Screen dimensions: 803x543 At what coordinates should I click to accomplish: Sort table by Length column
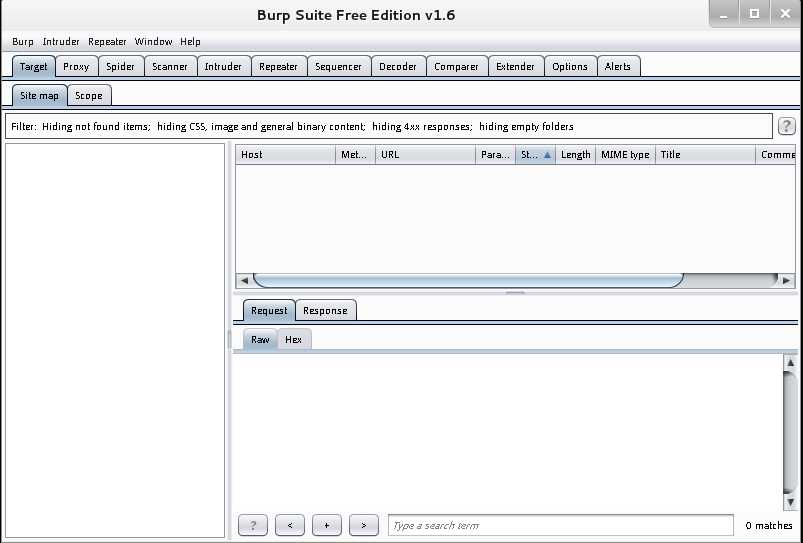576,155
